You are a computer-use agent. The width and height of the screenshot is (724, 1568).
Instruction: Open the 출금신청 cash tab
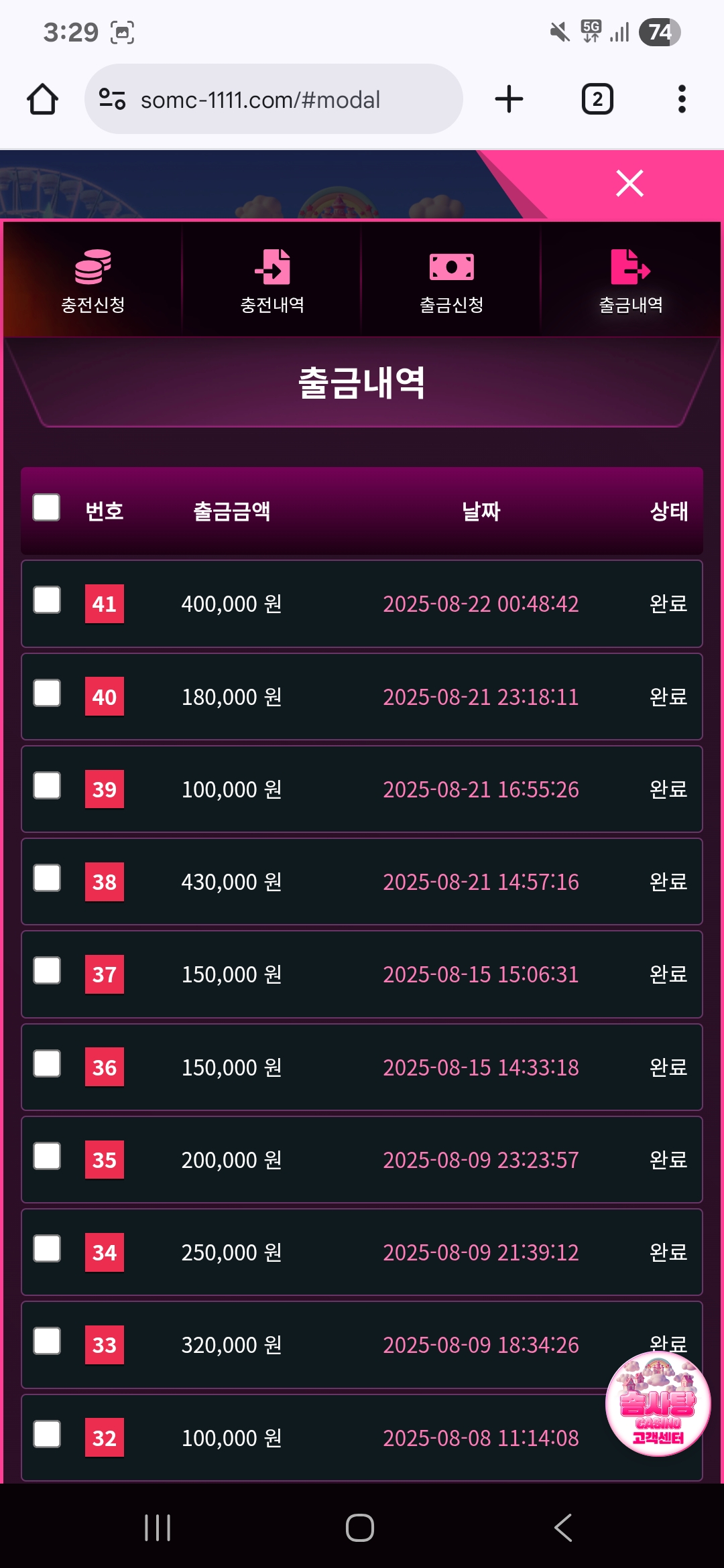[x=451, y=280]
